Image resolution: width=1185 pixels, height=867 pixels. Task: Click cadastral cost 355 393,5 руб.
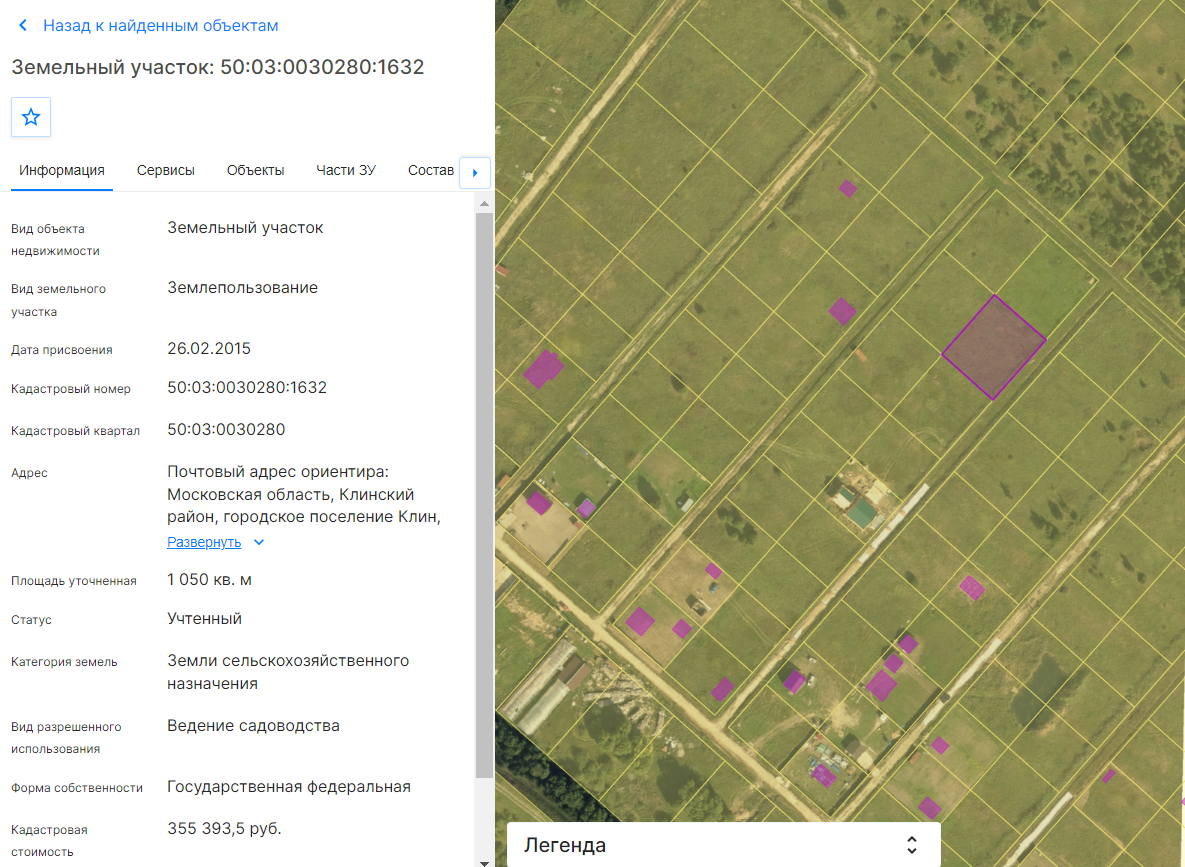pyautogui.click(x=224, y=828)
